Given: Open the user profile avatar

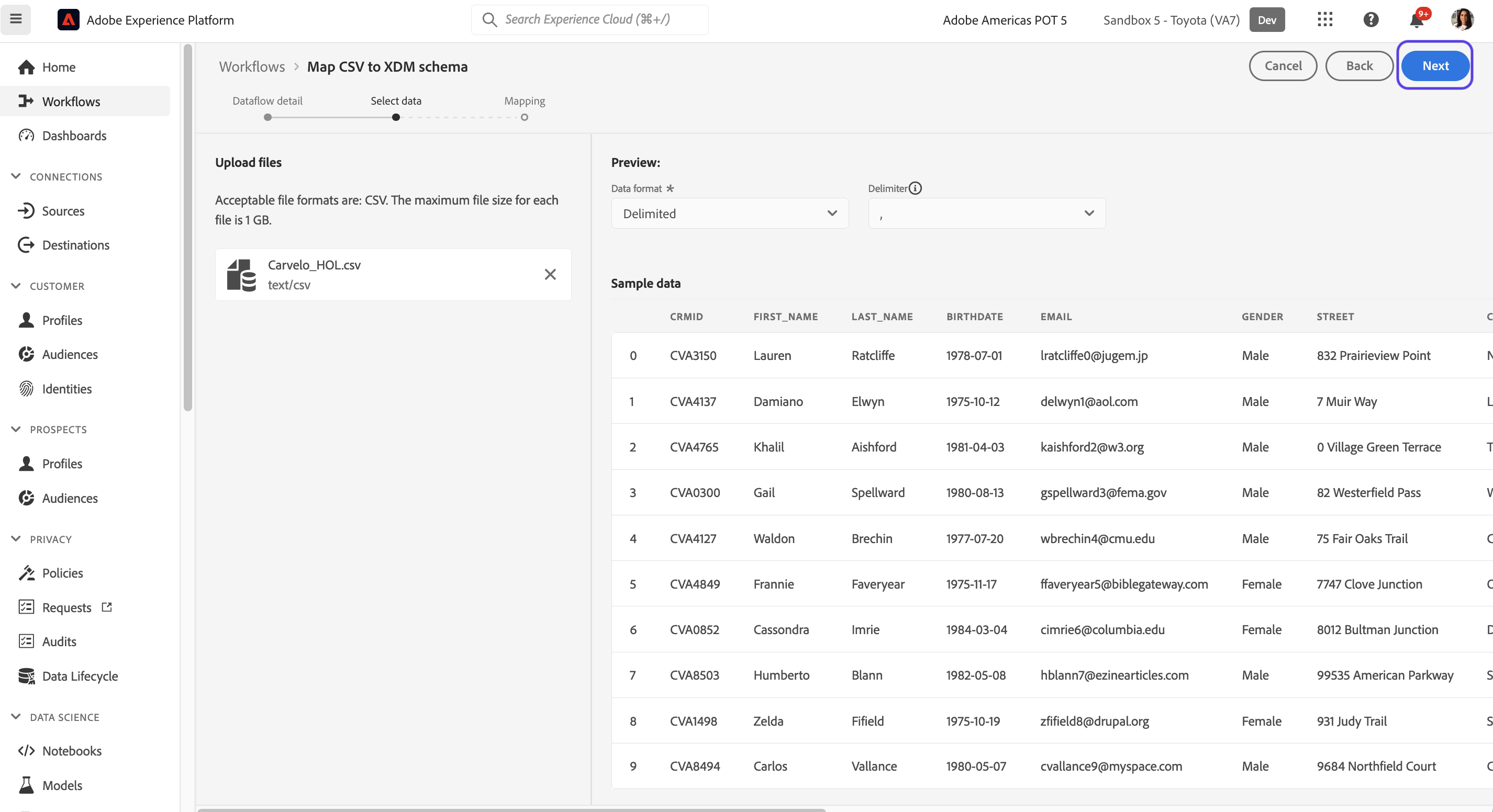Looking at the screenshot, I should point(1462,20).
